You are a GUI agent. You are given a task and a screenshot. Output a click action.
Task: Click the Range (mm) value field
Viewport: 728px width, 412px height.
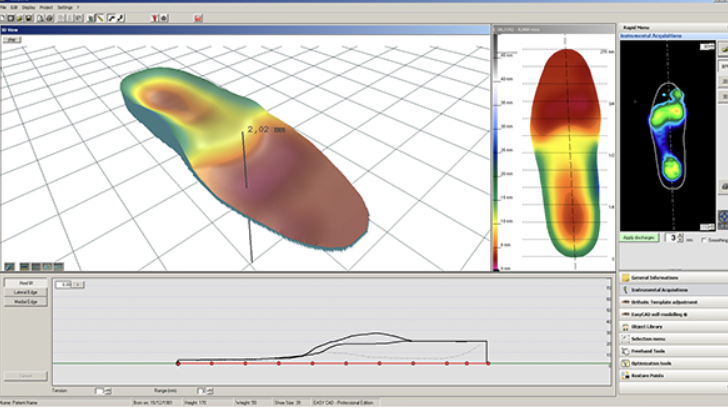tap(200, 390)
